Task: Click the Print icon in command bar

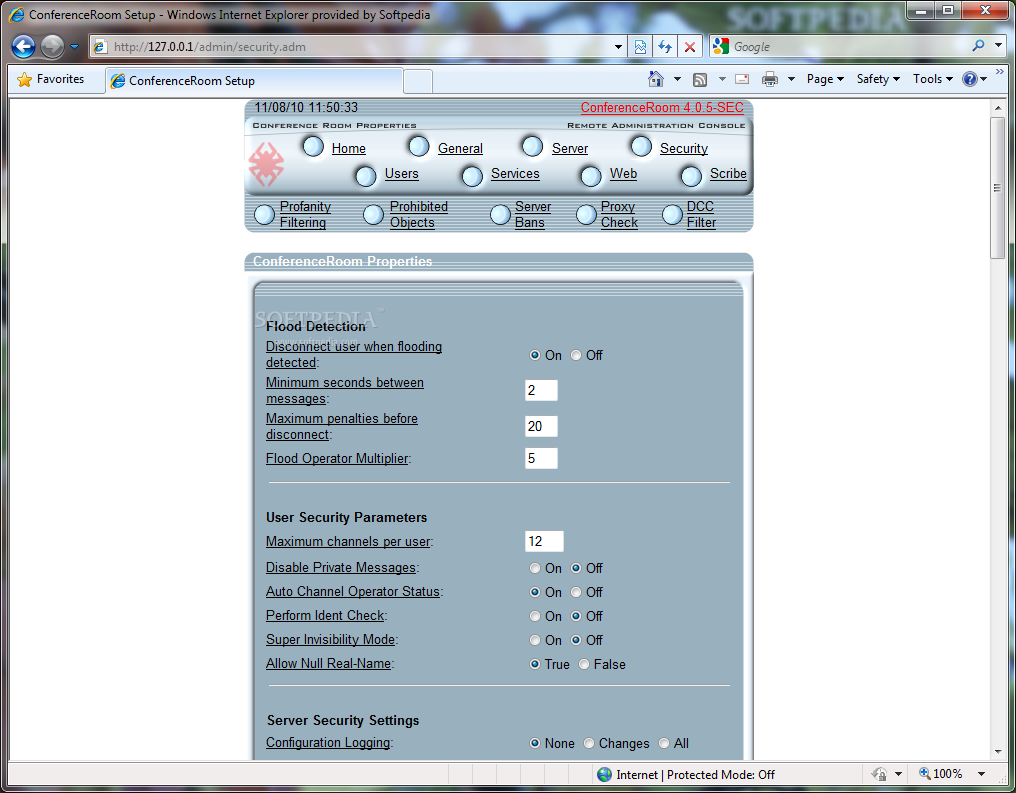Action: tap(770, 79)
